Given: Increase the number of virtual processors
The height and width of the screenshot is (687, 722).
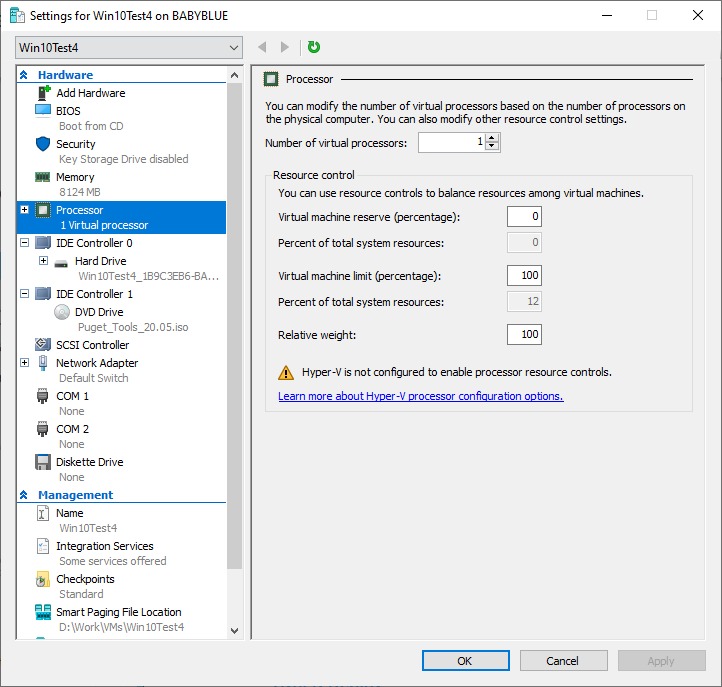Looking at the screenshot, I should [493, 138].
